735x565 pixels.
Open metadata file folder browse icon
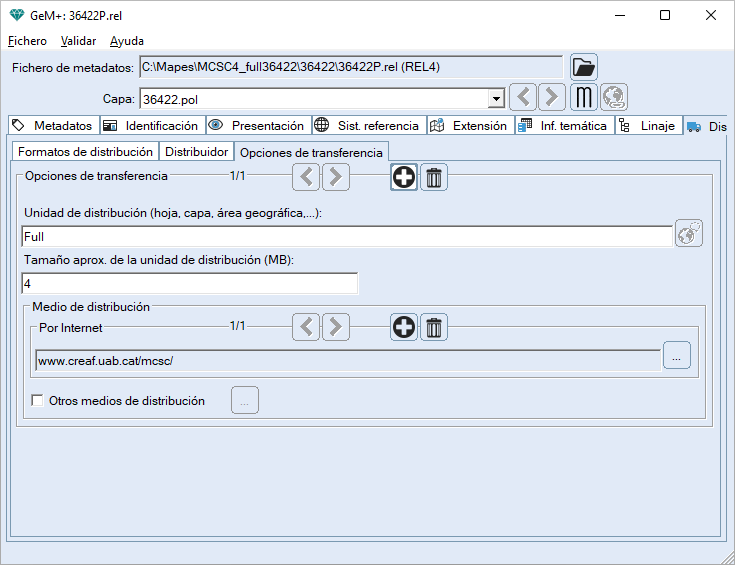coord(583,67)
